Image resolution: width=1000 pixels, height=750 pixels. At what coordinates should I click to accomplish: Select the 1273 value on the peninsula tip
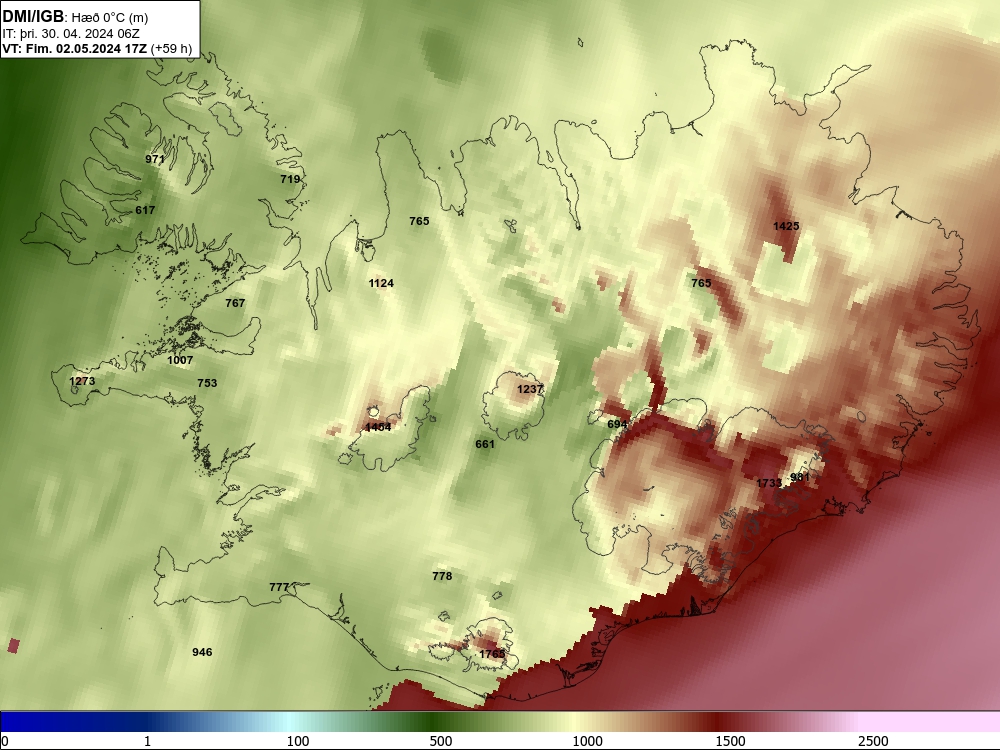[82, 381]
